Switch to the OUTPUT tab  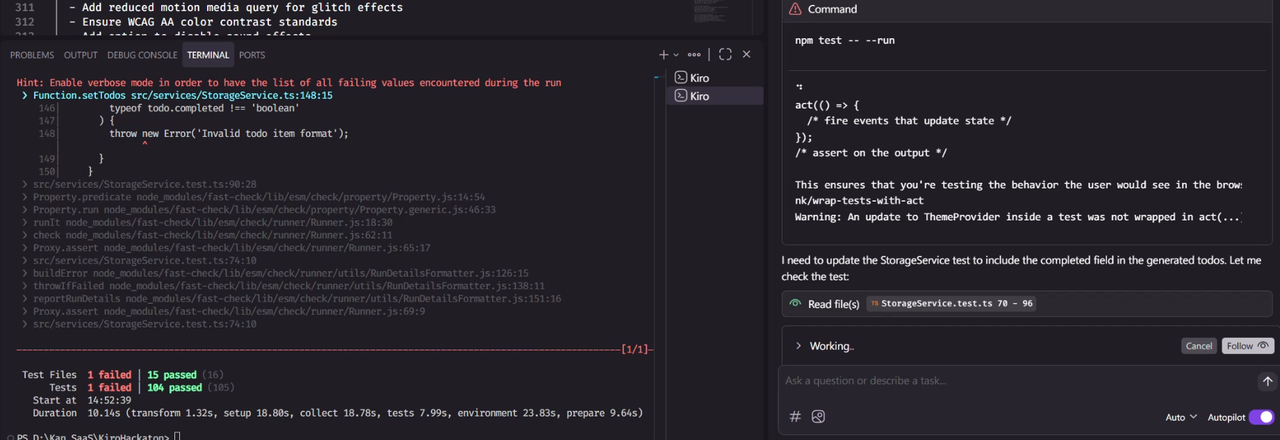[81, 55]
